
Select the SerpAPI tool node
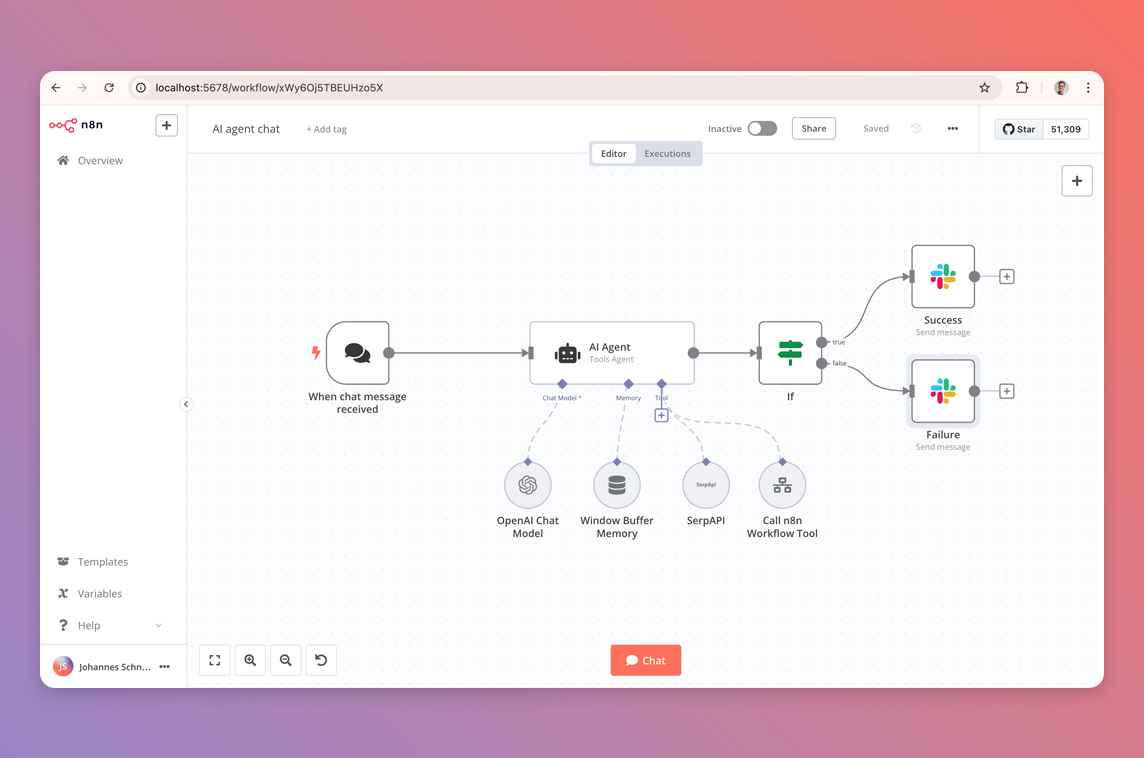[x=706, y=485]
